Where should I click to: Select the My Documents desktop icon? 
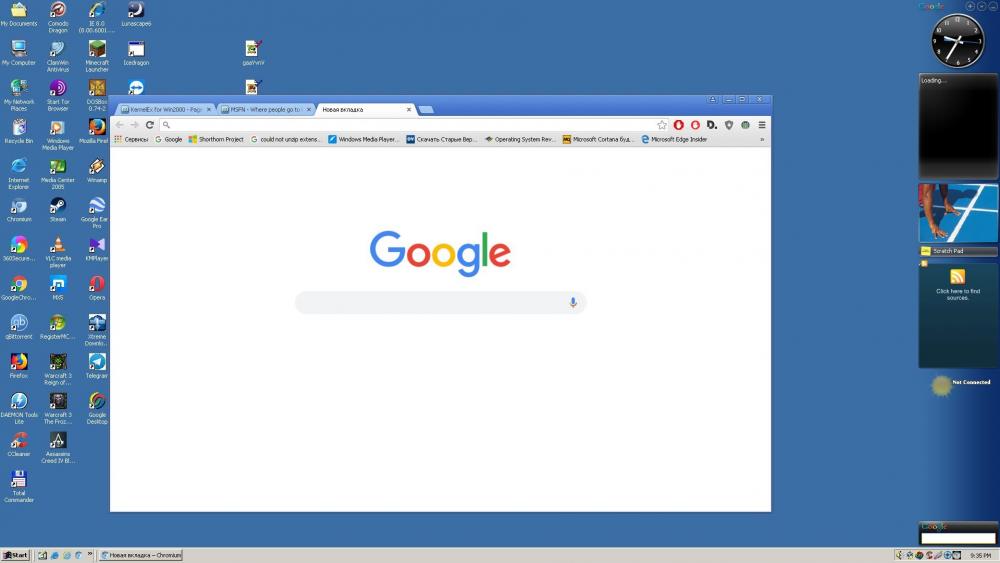pyautogui.click(x=18, y=15)
